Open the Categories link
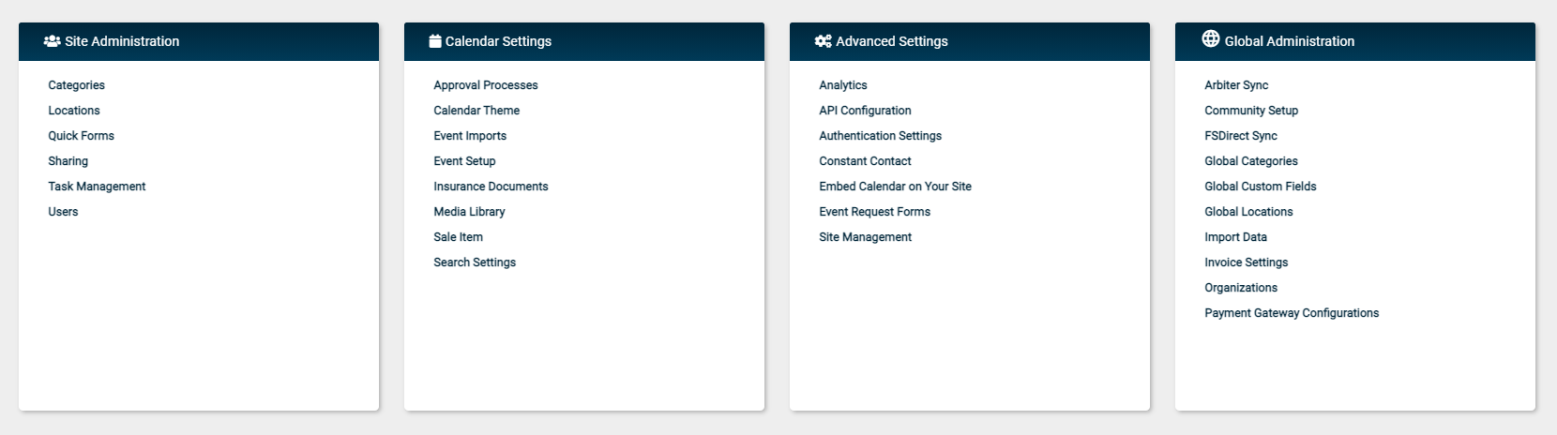 coord(76,85)
